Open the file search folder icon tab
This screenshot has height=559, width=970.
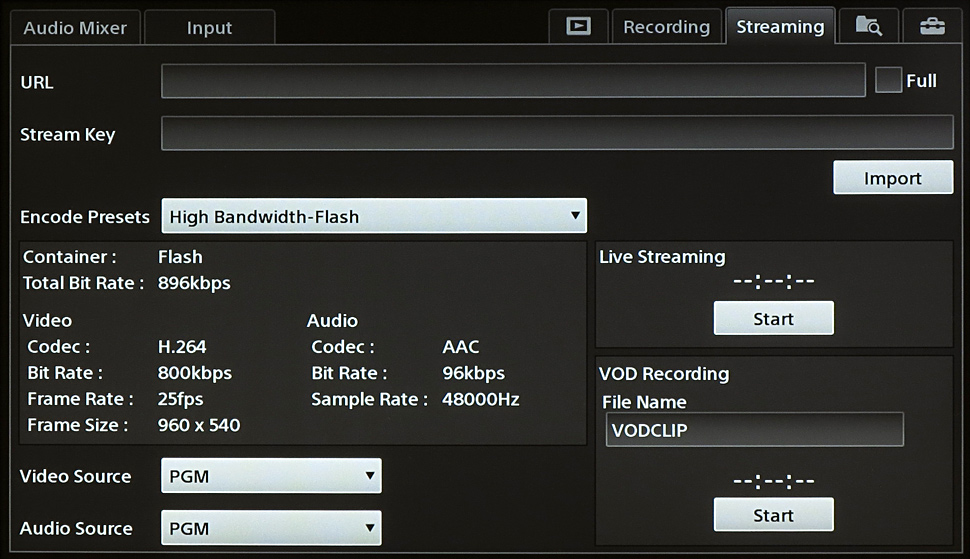click(868, 27)
